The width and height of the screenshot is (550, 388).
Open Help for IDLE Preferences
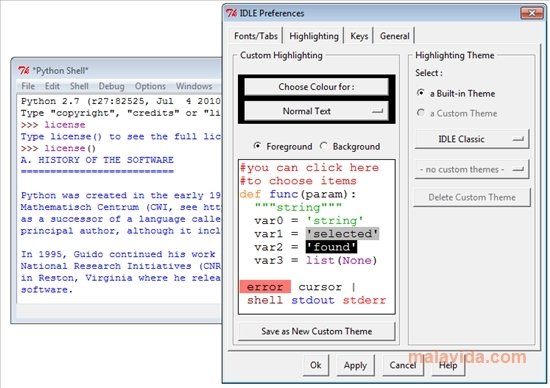[x=448, y=365]
